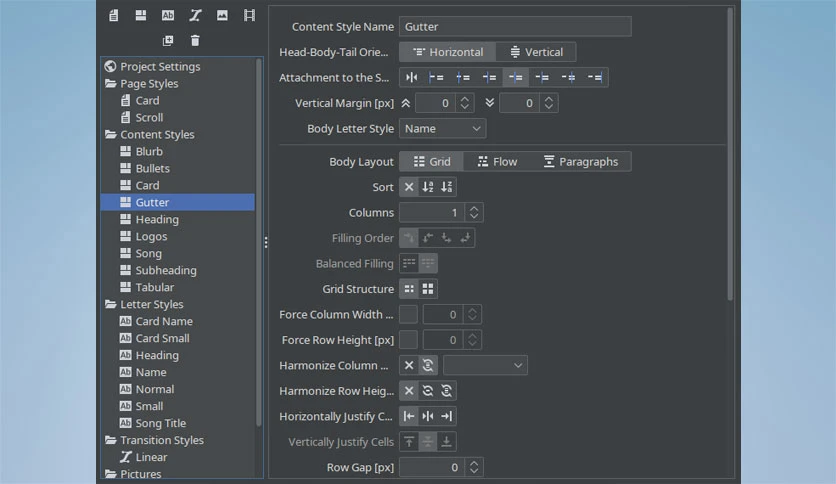The image size is (836, 484).
Task: Disable Harmonize Row Height with X icon
Action: (x=409, y=391)
